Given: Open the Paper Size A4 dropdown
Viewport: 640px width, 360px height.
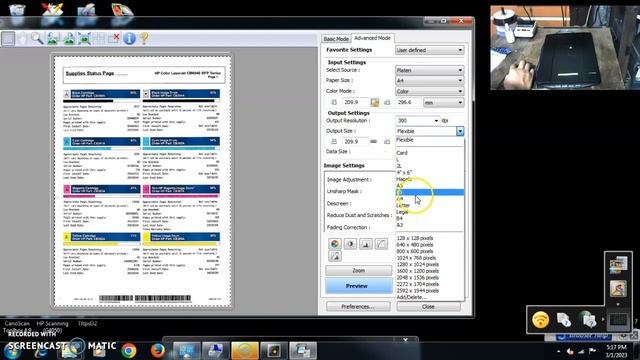Looking at the screenshot, I should pyautogui.click(x=429, y=80).
